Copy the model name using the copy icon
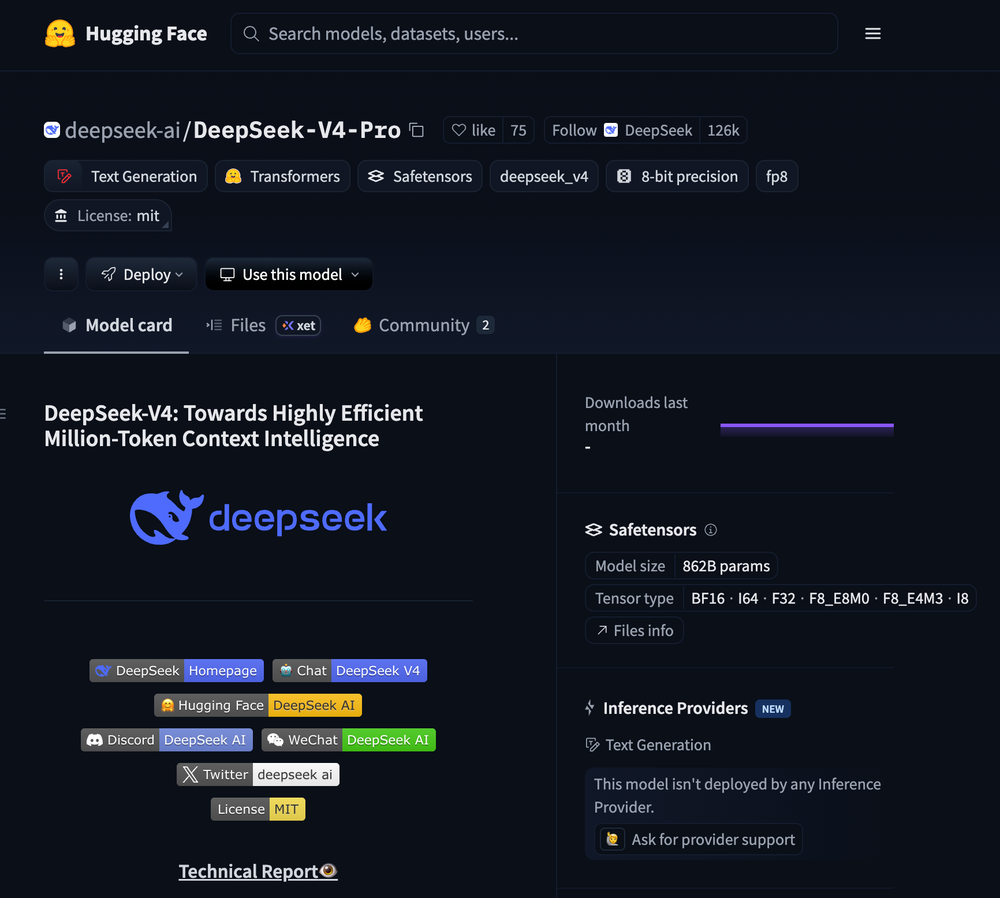 (416, 130)
